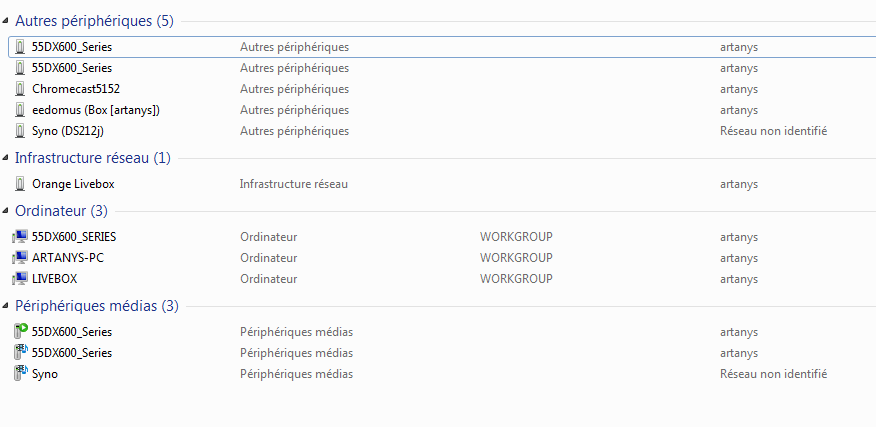The width and height of the screenshot is (876, 427).
Task: Click WORKGROUP in the ARTANYS-PC row
Action: click(516, 258)
